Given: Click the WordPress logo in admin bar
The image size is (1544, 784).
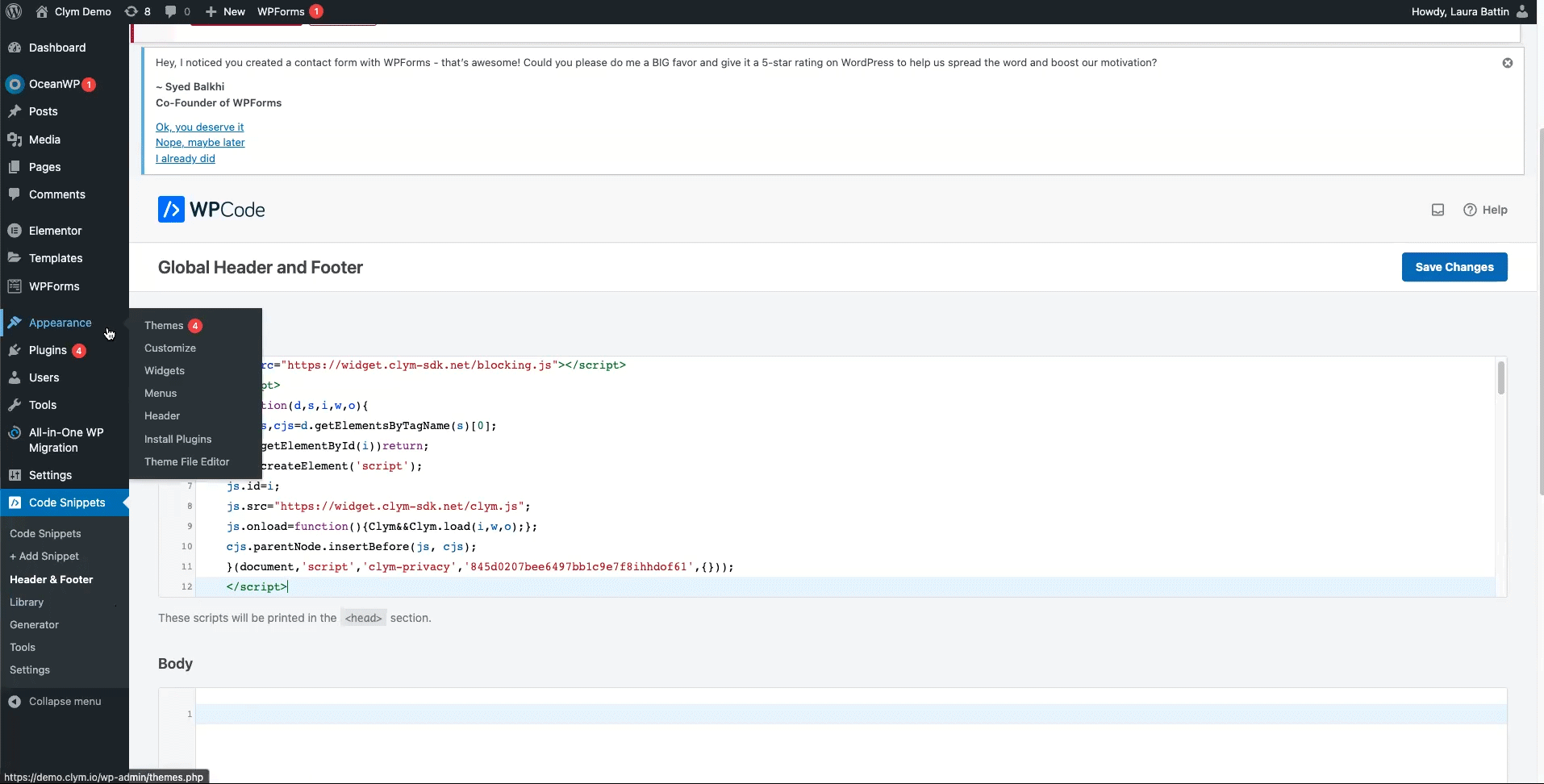Looking at the screenshot, I should [14, 11].
